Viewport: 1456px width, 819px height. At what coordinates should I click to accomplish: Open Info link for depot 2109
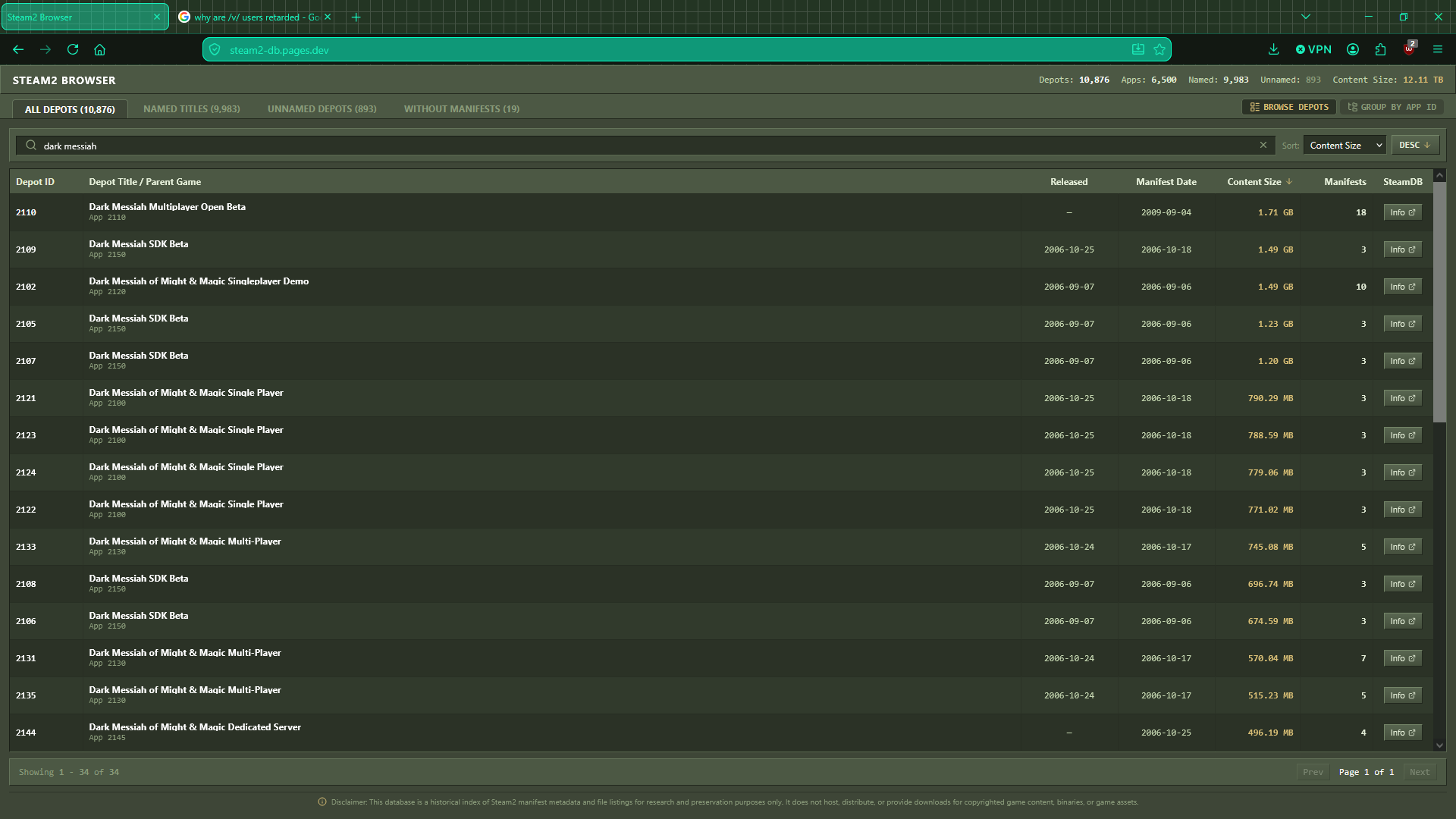[1402, 249]
